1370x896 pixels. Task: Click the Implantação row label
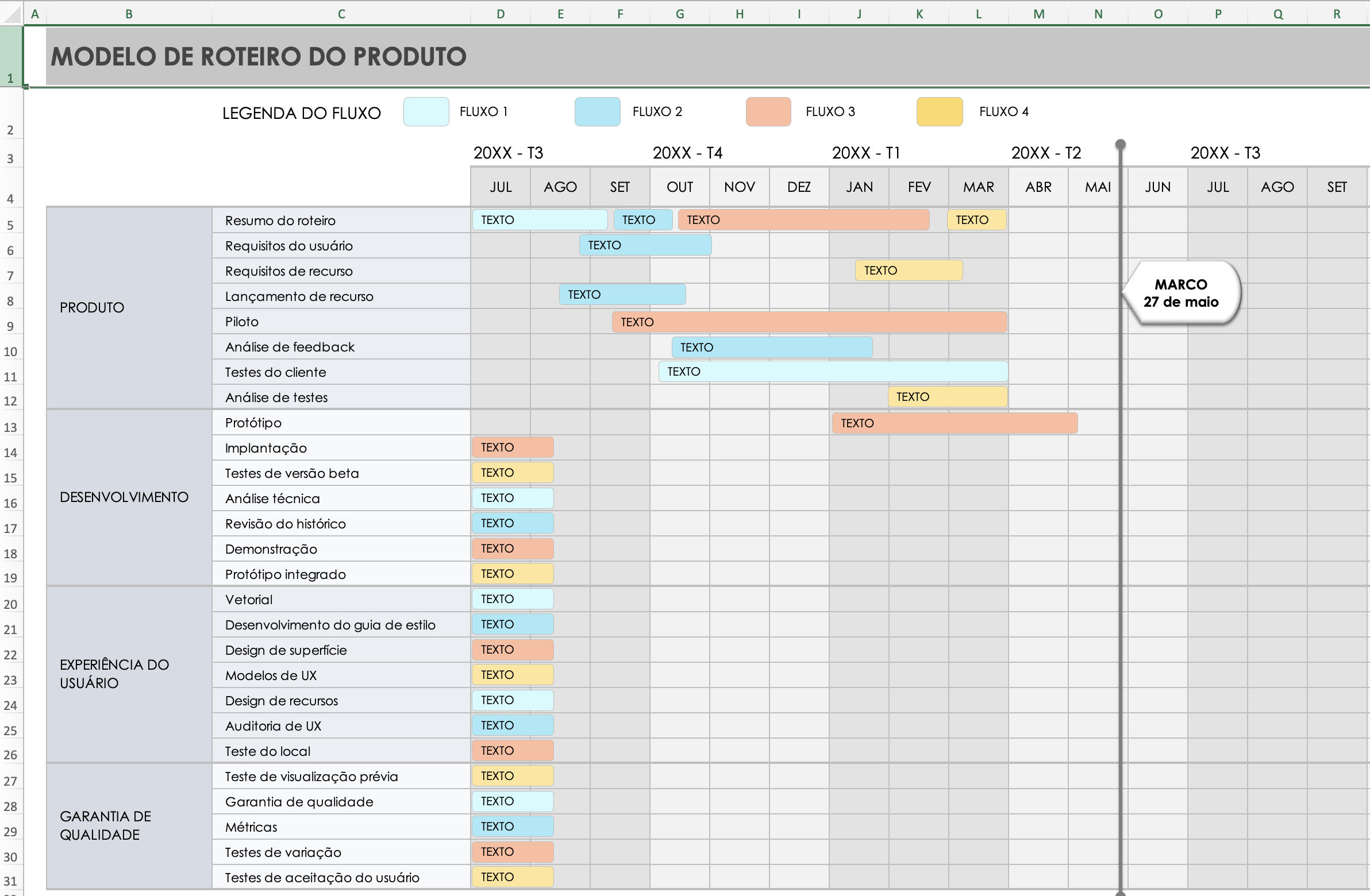[266, 449]
